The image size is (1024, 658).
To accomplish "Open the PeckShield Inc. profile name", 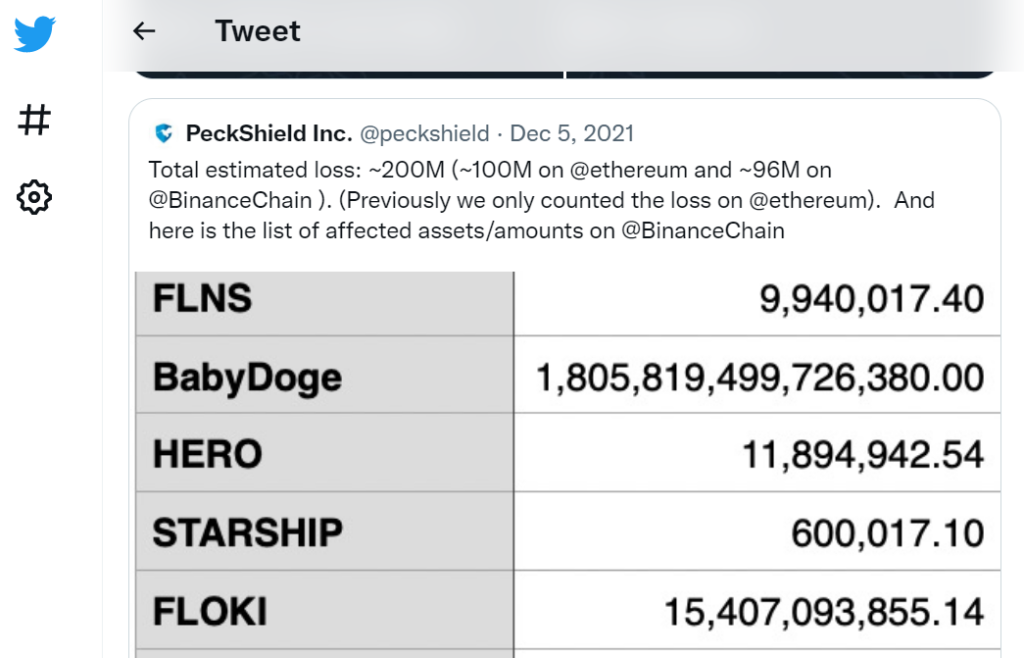I will click(268, 133).
